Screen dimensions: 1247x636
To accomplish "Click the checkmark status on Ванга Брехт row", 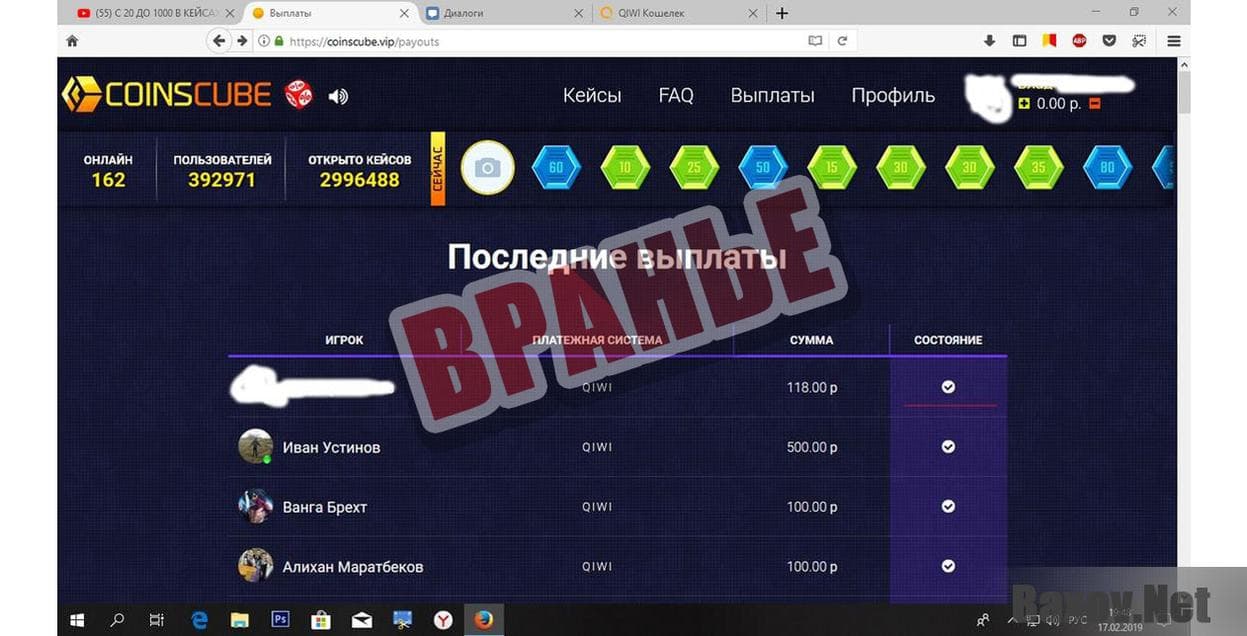I will (947, 506).
